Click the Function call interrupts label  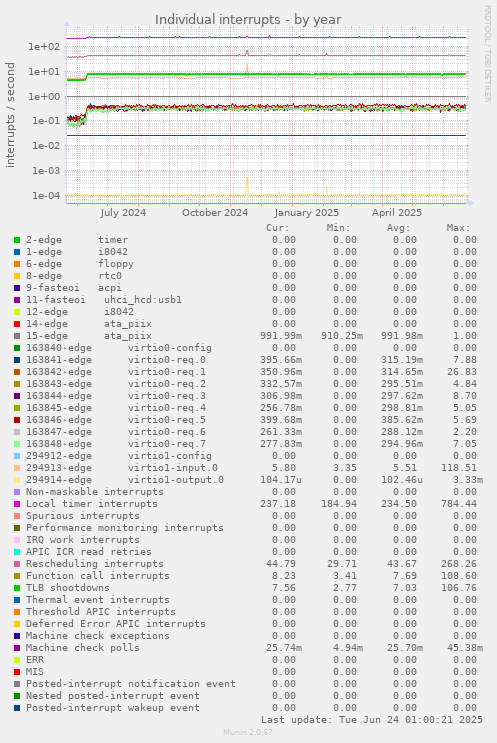pos(98,576)
